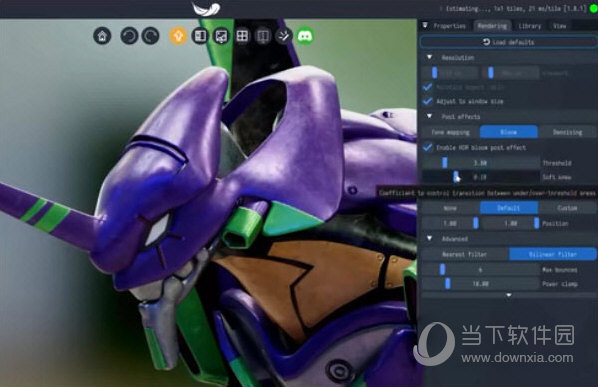Image resolution: width=598 pixels, height=387 pixels.
Task: Select the Bilinear filter option
Action: coord(553,254)
